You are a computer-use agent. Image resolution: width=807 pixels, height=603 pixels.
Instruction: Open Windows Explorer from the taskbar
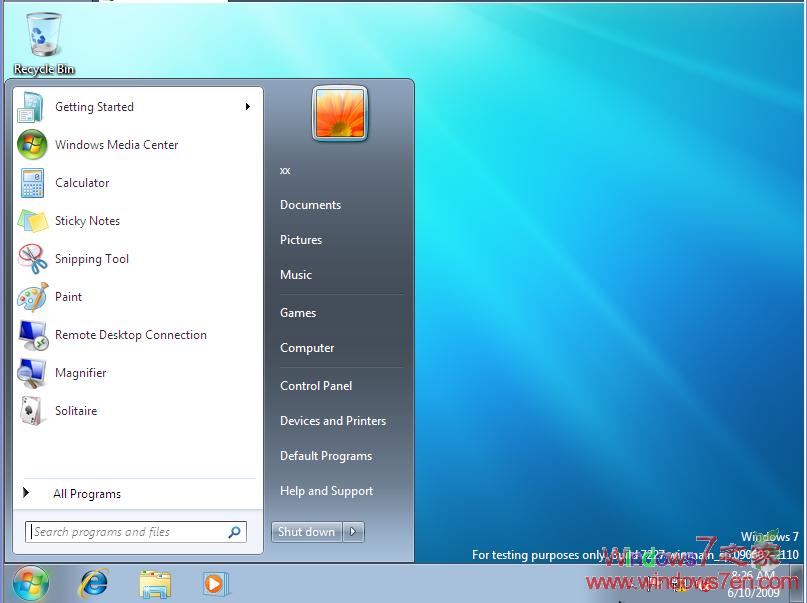[x=155, y=582]
